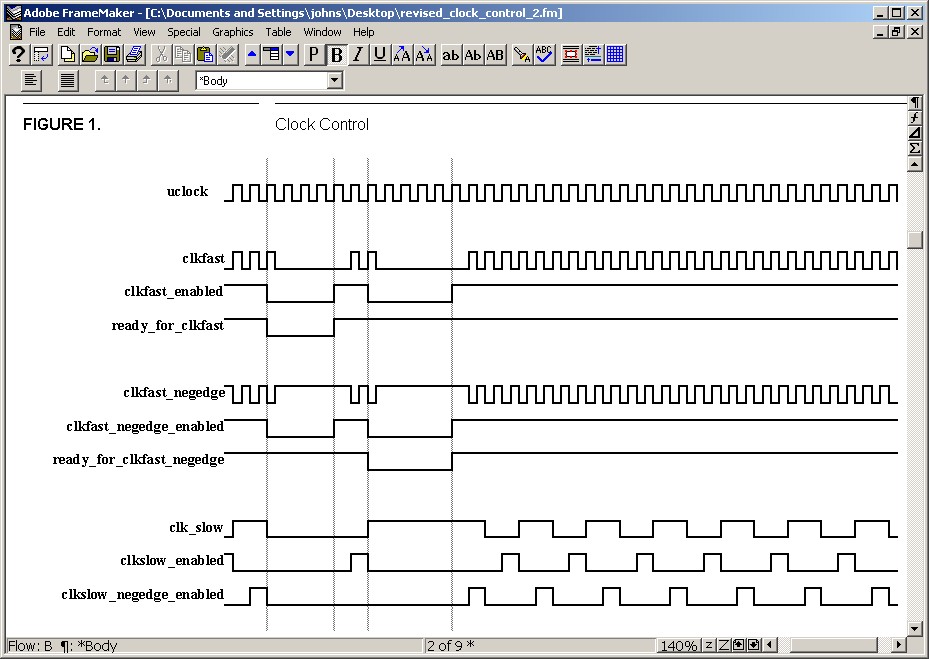Click the Cut scissors icon
929x659 pixels.
[x=161, y=55]
